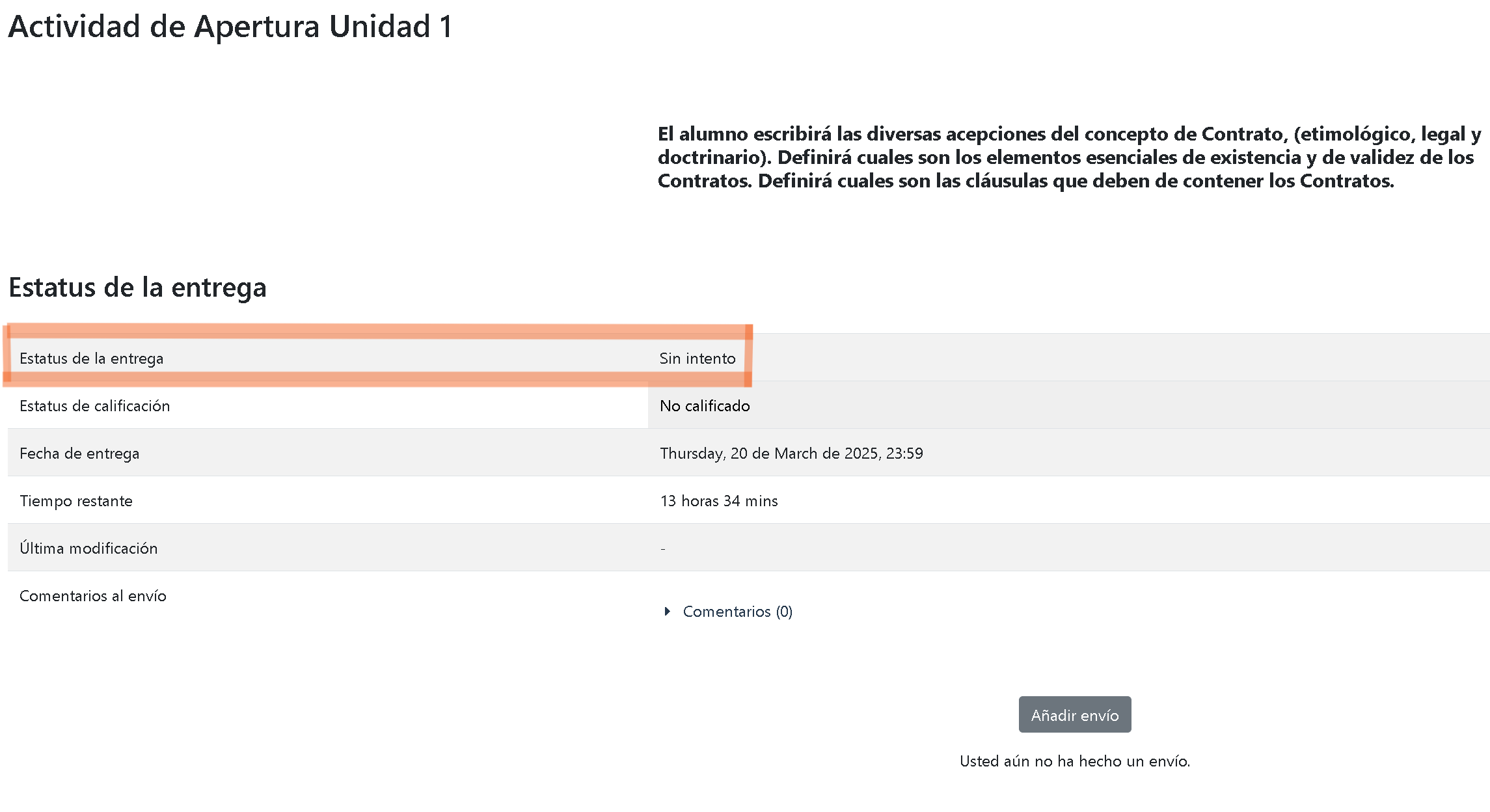Select the Última modificación label
The image size is (1490, 812).
(x=88, y=548)
